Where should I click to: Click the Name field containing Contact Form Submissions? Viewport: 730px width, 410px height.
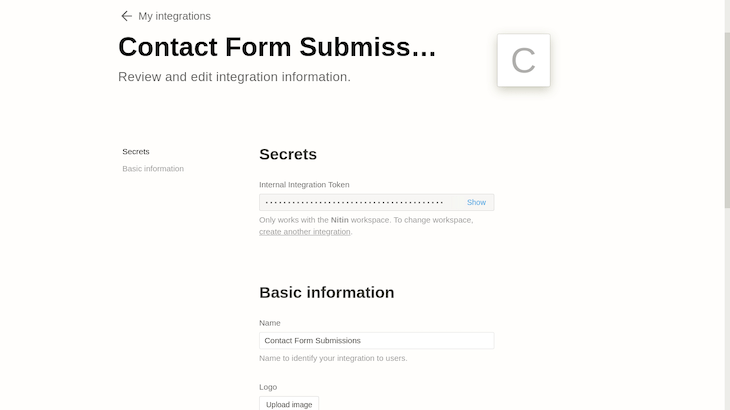[377, 341]
